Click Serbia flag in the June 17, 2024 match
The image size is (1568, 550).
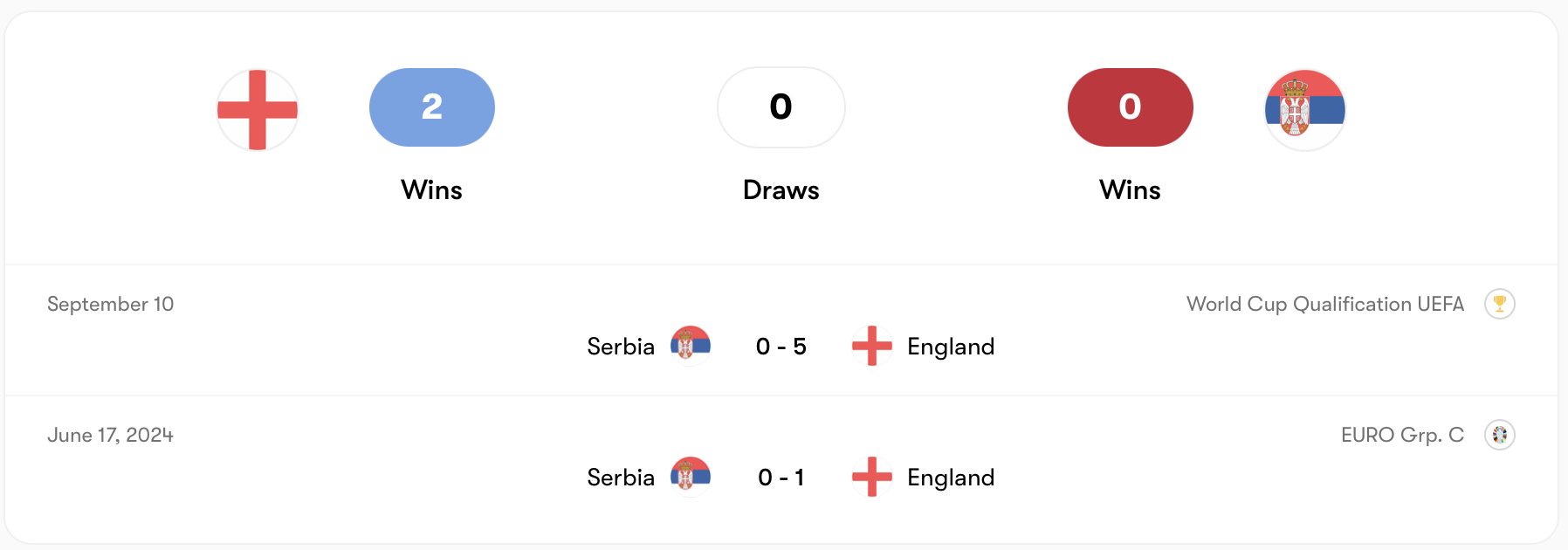point(690,477)
